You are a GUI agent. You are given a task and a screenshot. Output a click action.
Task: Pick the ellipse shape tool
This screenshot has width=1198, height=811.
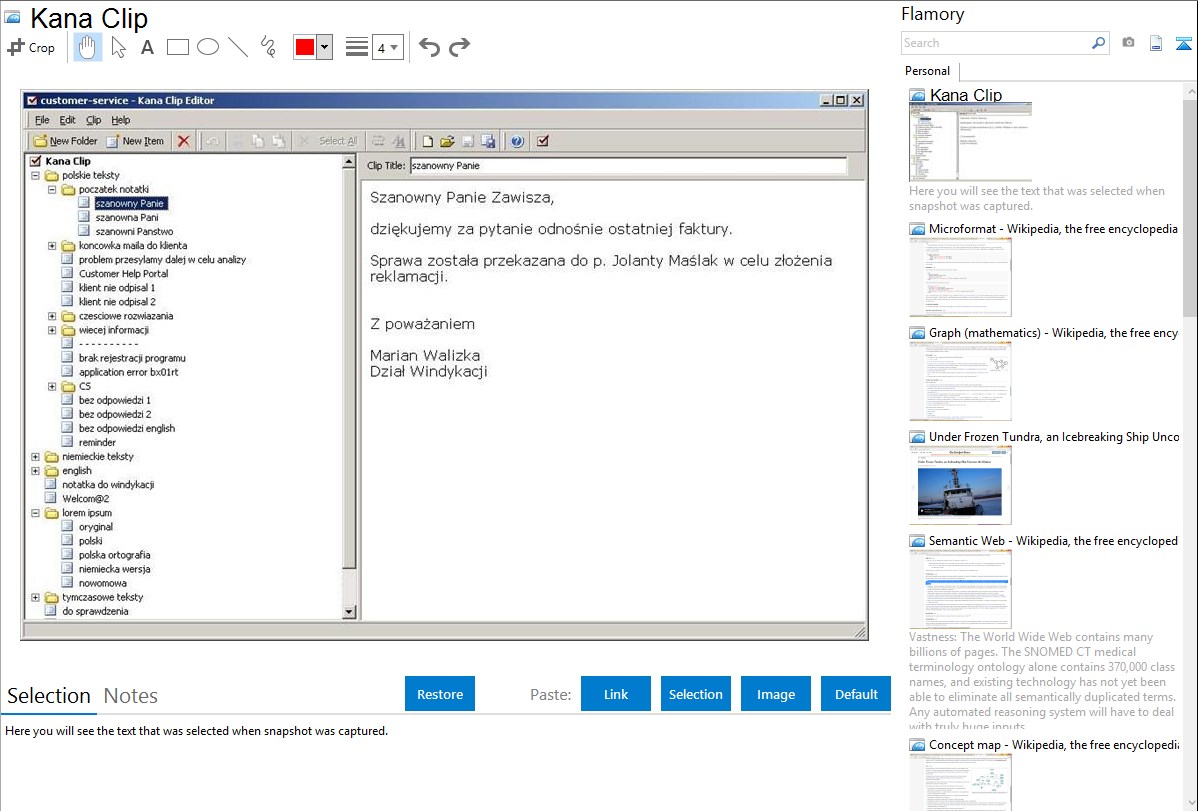[x=207, y=47]
